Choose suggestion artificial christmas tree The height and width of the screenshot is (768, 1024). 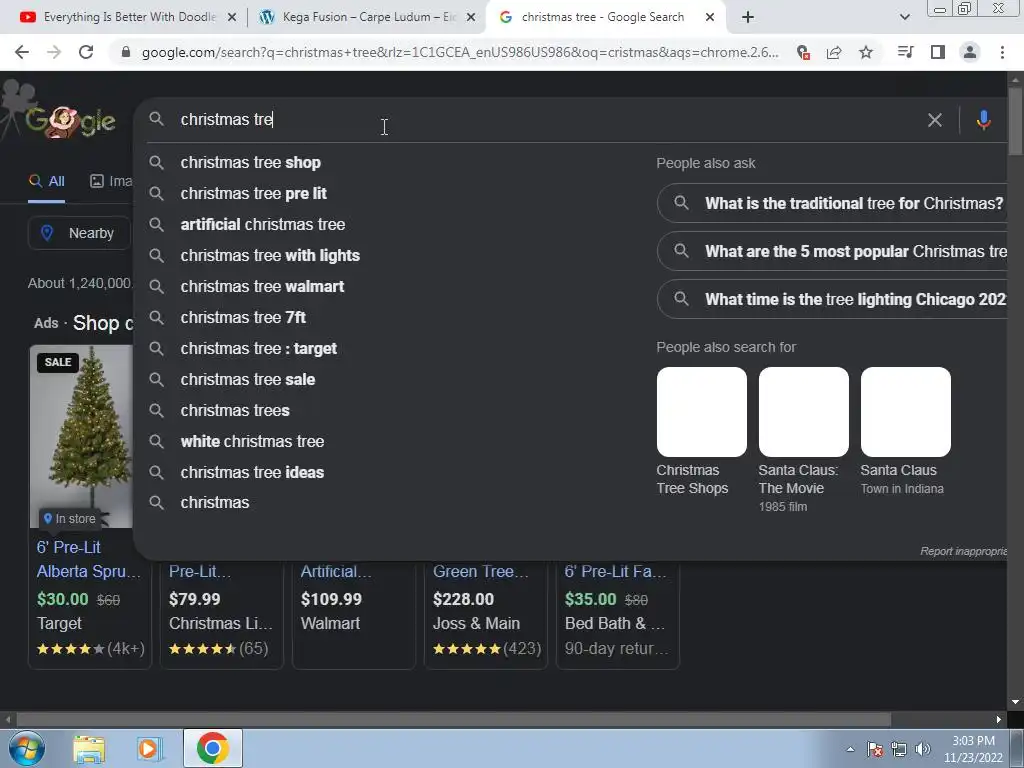[x=263, y=225]
